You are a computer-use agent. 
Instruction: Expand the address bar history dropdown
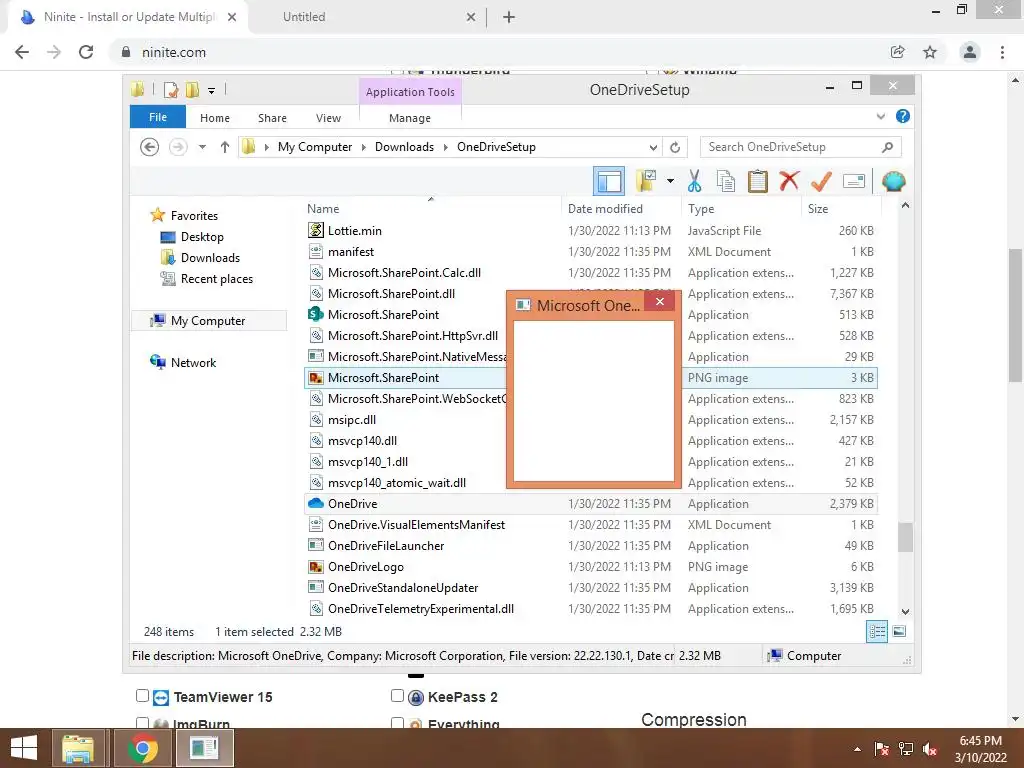tap(653, 147)
